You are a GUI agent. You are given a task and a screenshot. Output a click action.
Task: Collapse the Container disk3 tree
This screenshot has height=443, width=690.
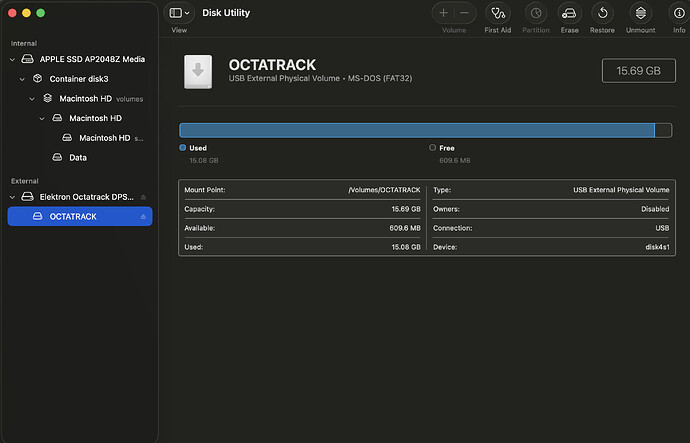click(22, 79)
